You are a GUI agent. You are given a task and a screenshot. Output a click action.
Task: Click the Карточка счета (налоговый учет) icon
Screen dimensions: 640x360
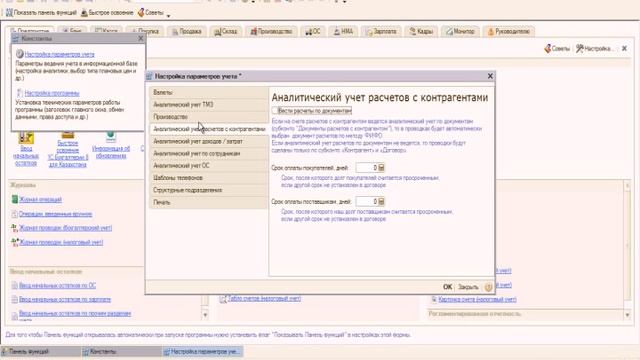(x=434, y=300)
